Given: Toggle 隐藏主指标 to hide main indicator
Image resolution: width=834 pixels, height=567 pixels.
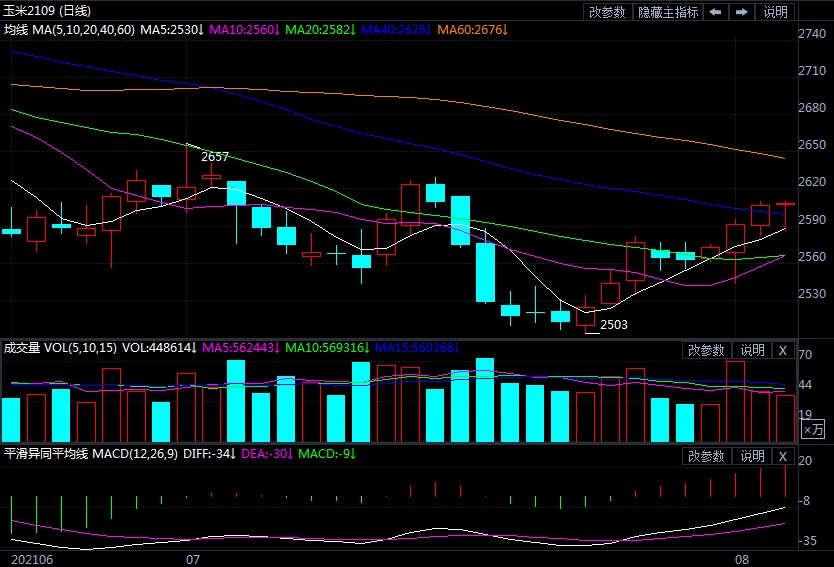Looking at the screenshot, I should coord(667,12).
